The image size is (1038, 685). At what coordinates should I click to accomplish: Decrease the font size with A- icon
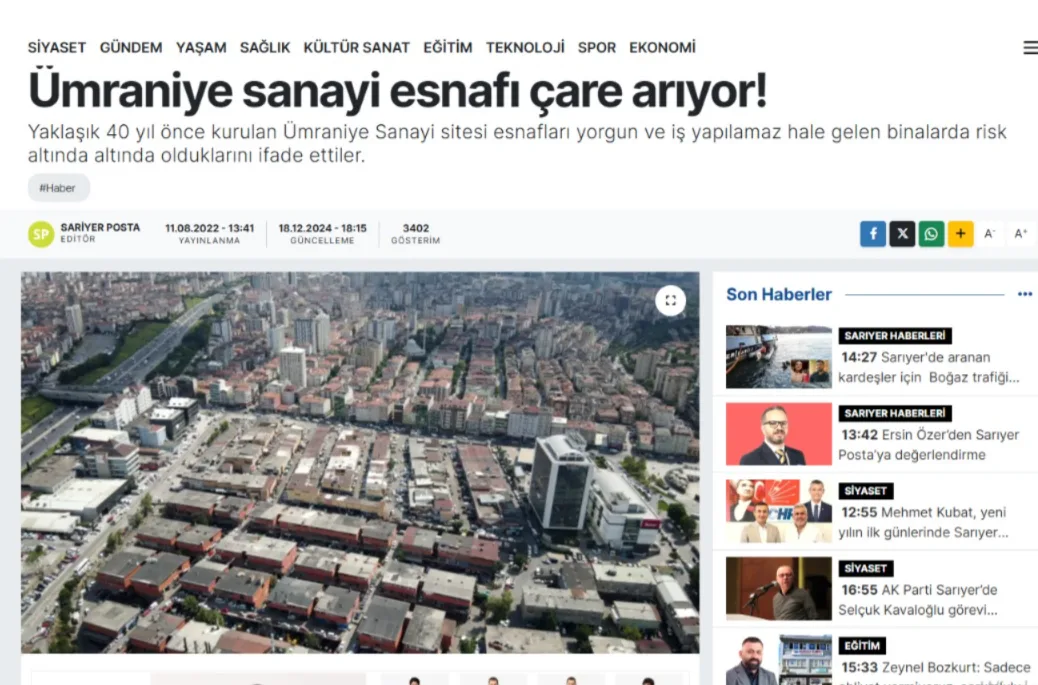pyautogui.click(x=990, y=233)
